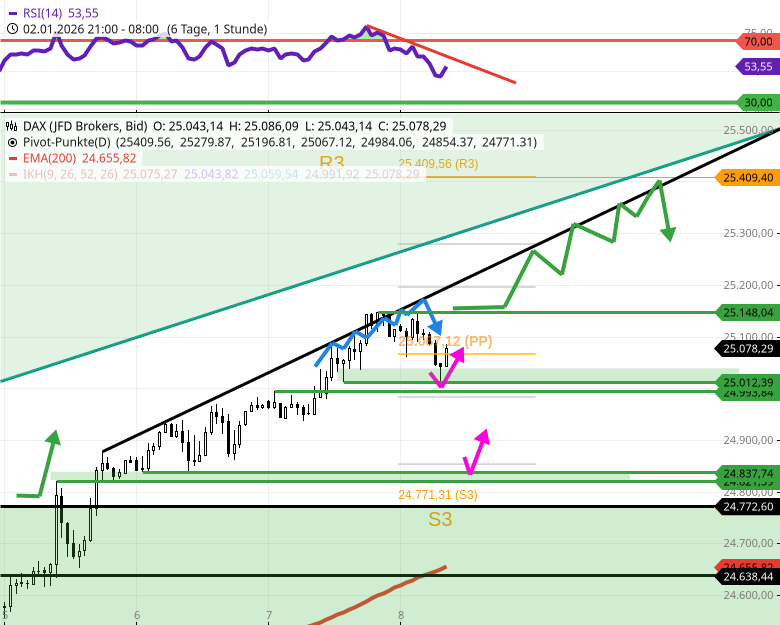Click the green up arrow at far left
This screenshot has height=625, width=780.
[52, 440]
